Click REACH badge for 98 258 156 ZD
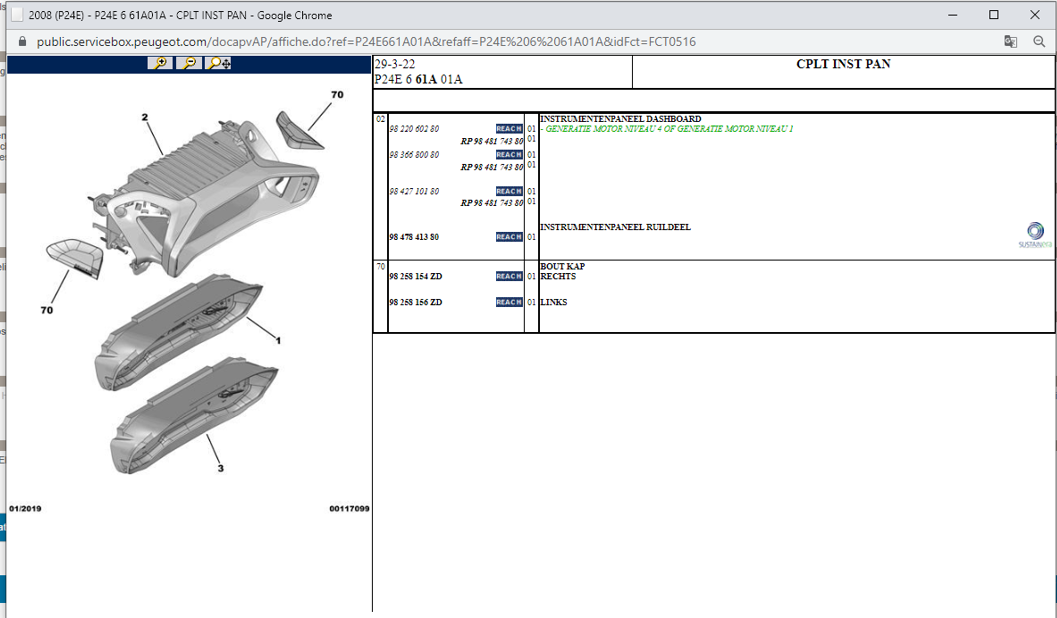This screenshot has width=1057, height=618. [x=509, y=303]
